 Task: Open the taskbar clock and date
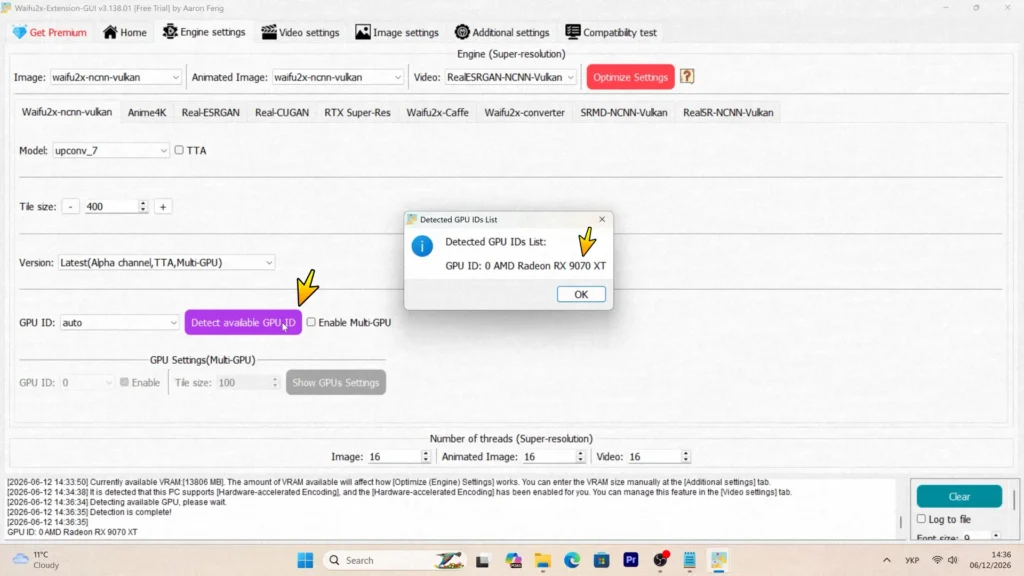coord(990,560)
